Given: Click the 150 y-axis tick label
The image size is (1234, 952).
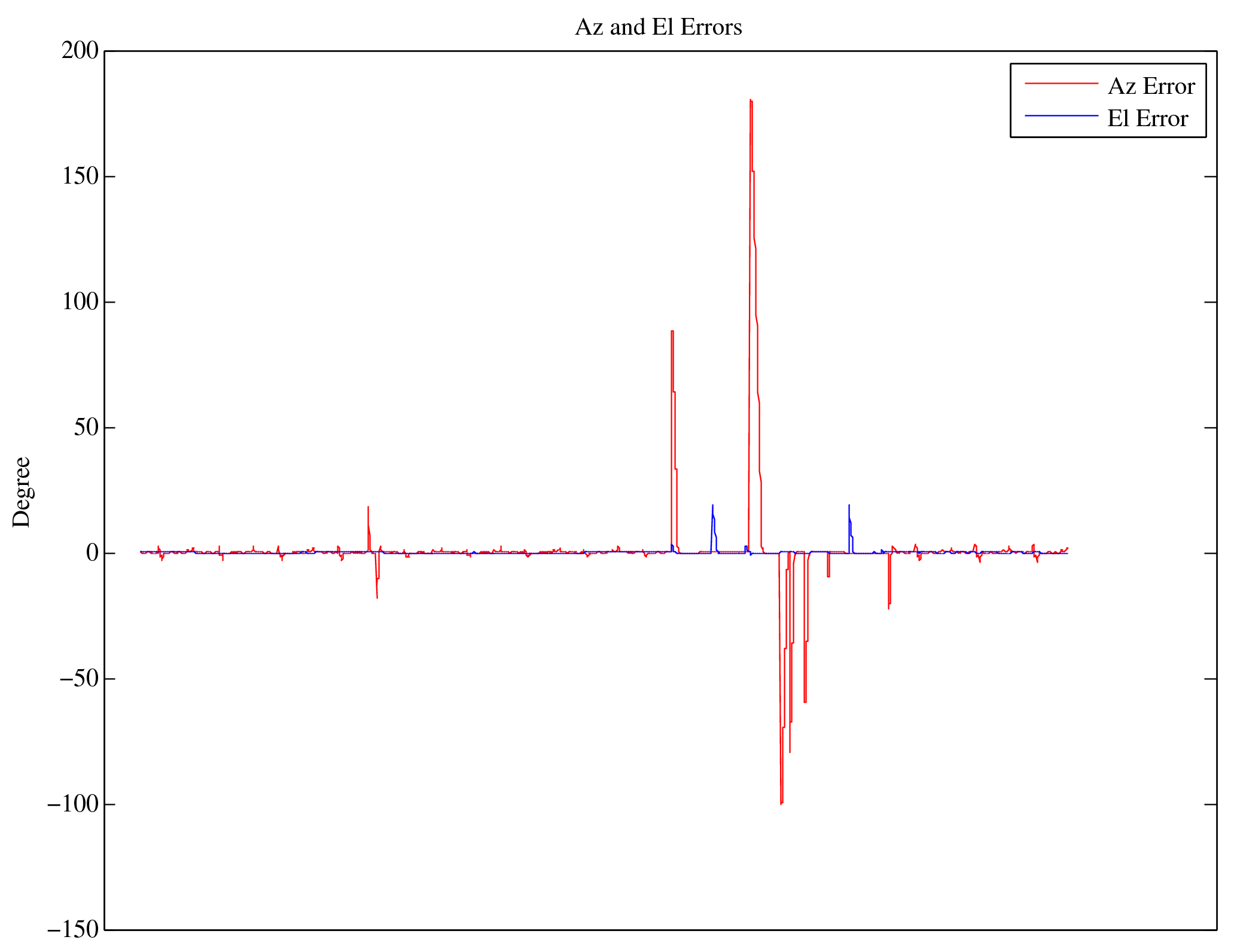Looking at the screenshot, I should click(x=80, y=176).
